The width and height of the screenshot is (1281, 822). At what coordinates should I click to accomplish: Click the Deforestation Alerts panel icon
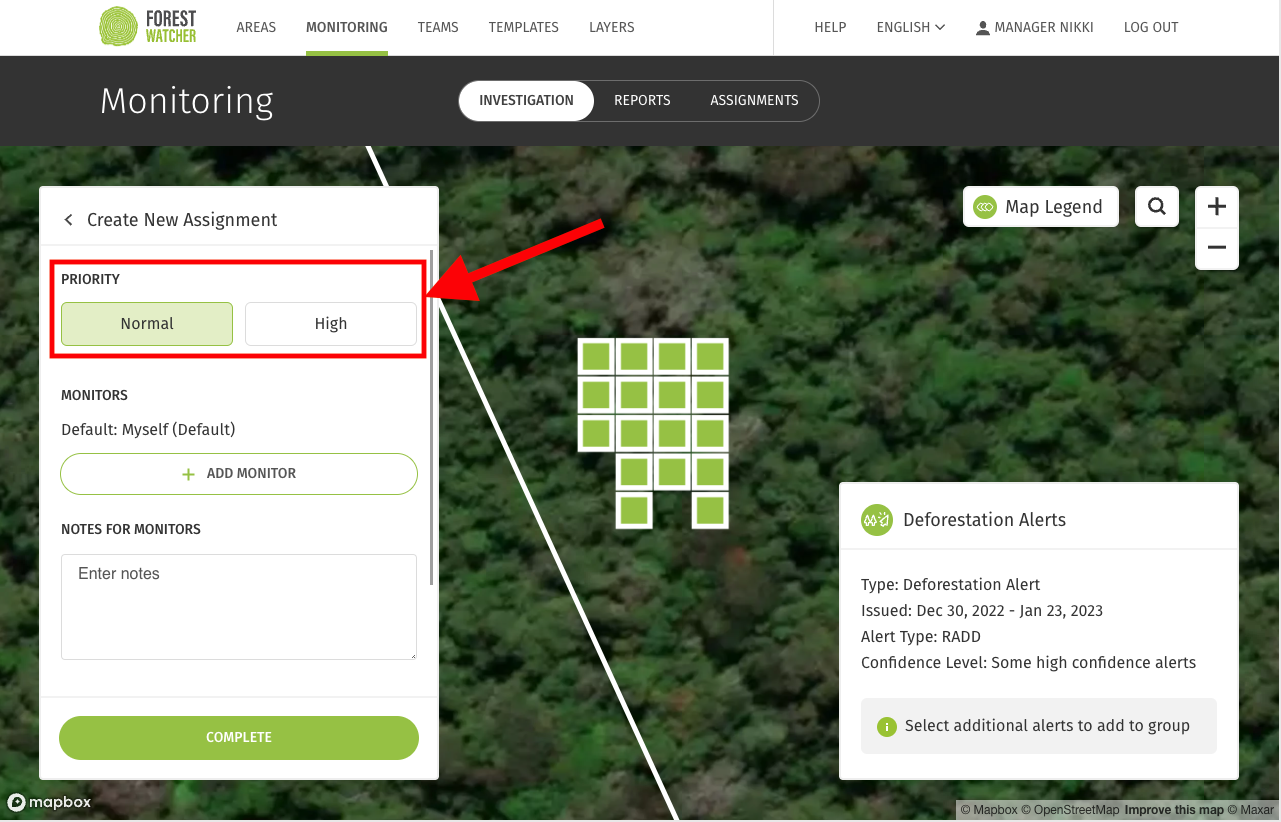[876, 519]
